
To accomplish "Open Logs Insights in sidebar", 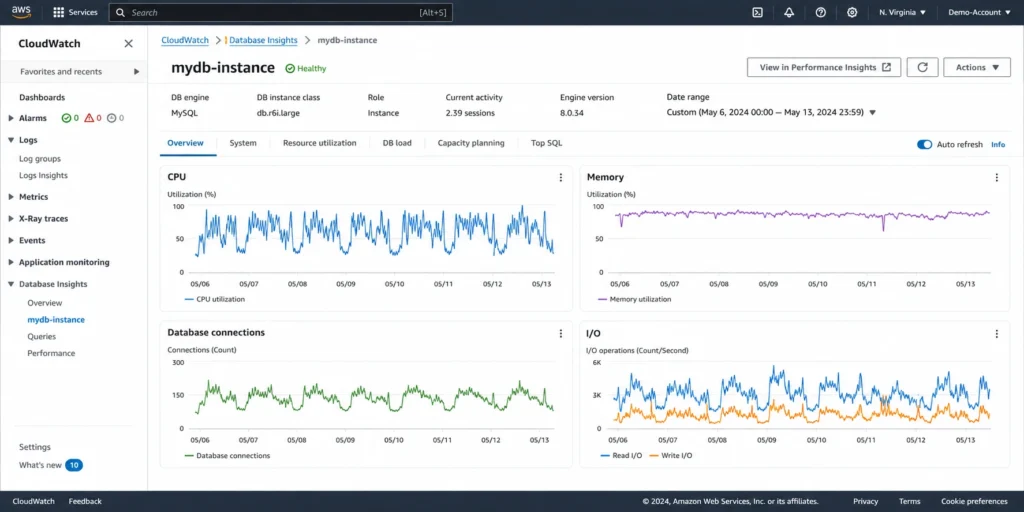I will (x=43, y=176).
